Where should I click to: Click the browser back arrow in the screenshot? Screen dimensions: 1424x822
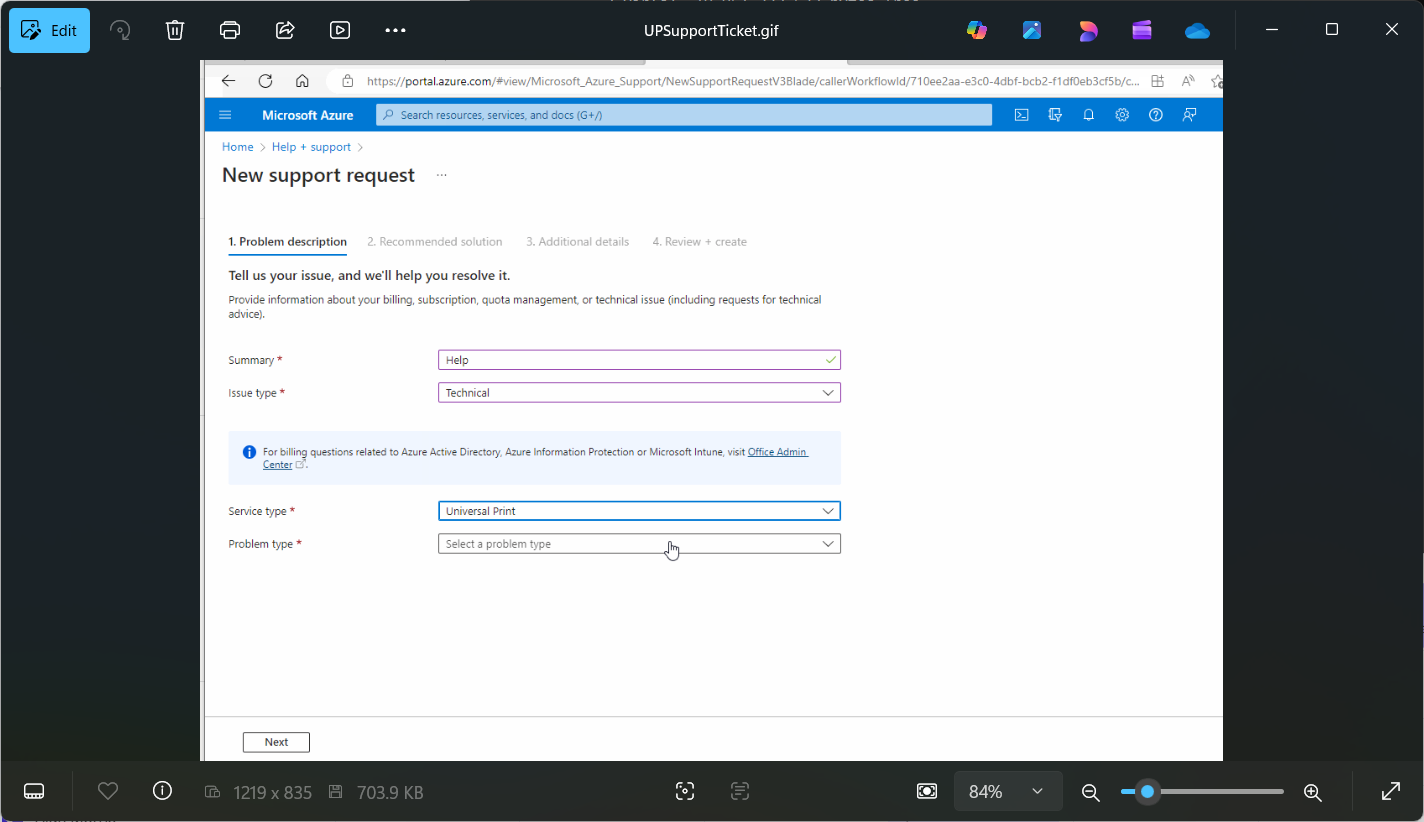click(229, 81)
